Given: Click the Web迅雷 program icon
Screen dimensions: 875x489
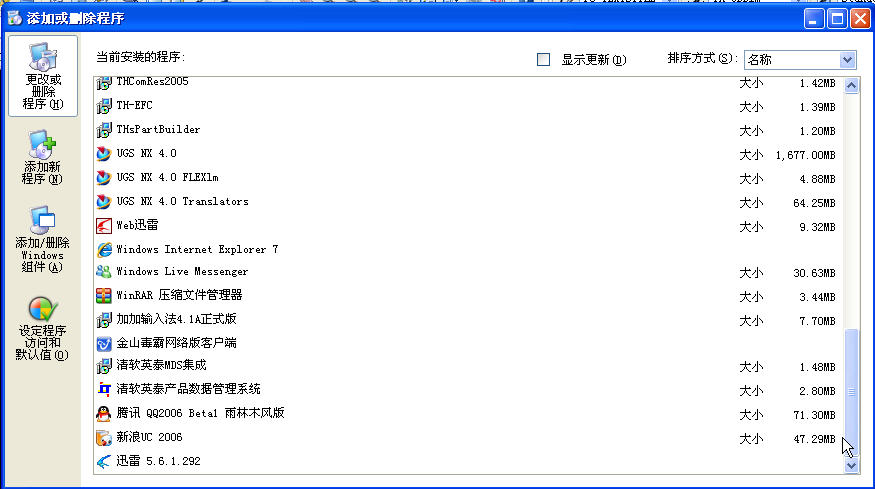Looking at the screenshot, I should tap(104, 226).
